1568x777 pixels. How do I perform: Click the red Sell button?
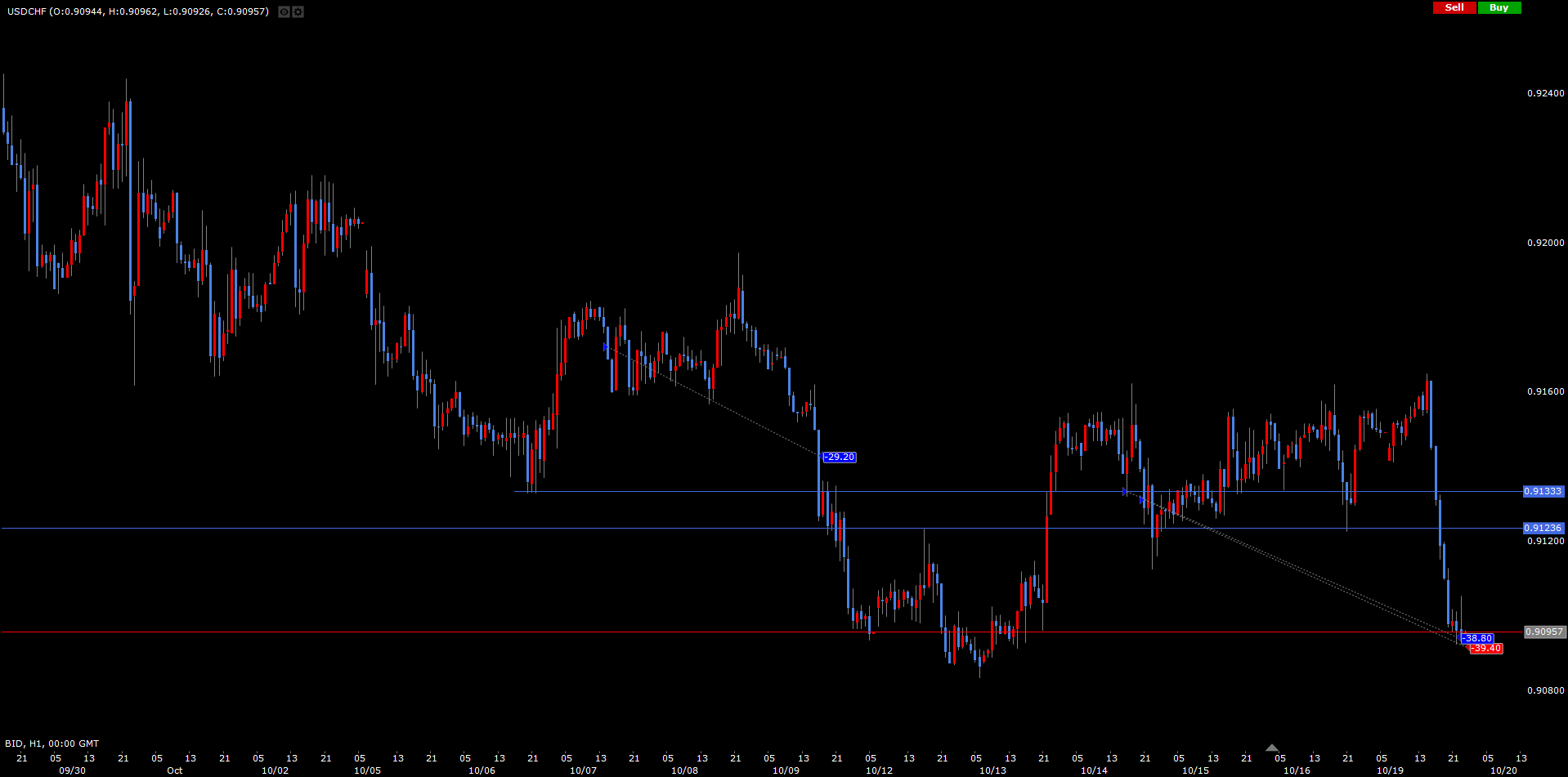(1454, 7)
